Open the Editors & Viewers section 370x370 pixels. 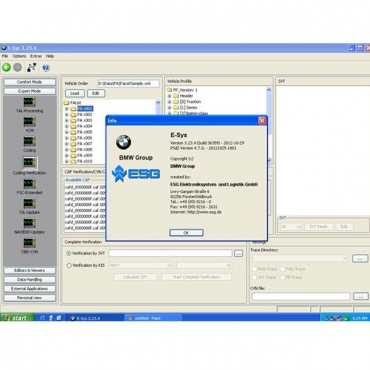30,270
